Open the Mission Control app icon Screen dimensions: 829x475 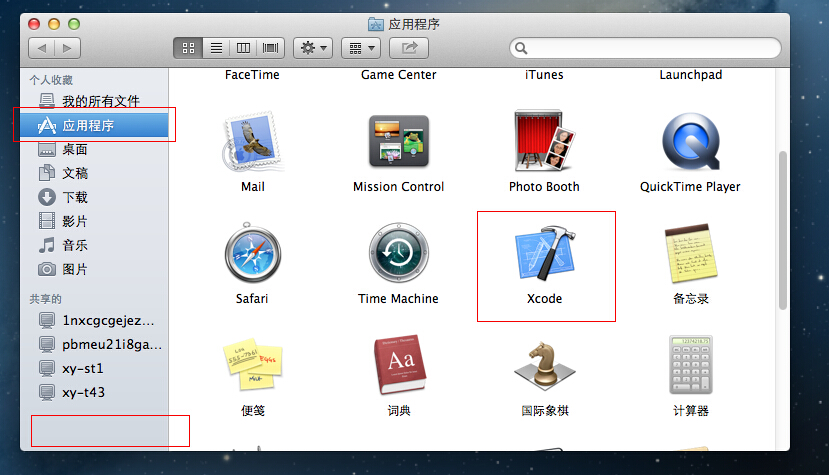pos(399,141)
